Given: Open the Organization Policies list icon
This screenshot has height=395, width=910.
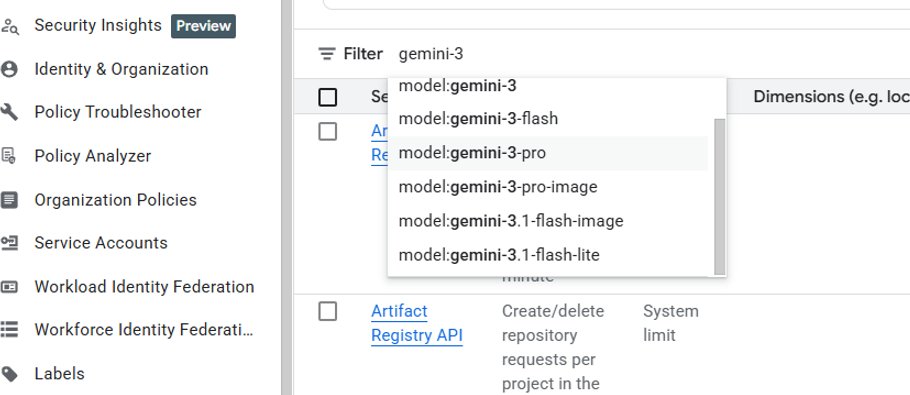Looking at the screenshot, I should [x=9, y=200].
